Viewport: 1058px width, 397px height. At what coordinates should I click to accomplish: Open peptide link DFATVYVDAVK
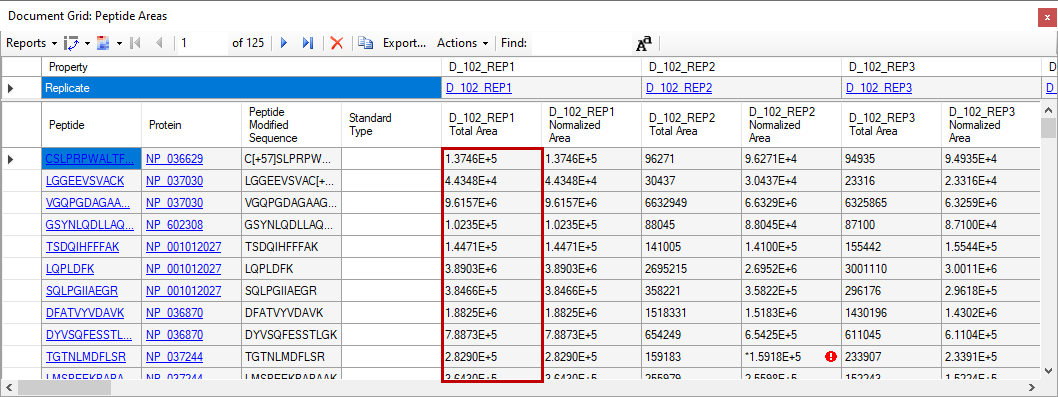pos(85,313)
